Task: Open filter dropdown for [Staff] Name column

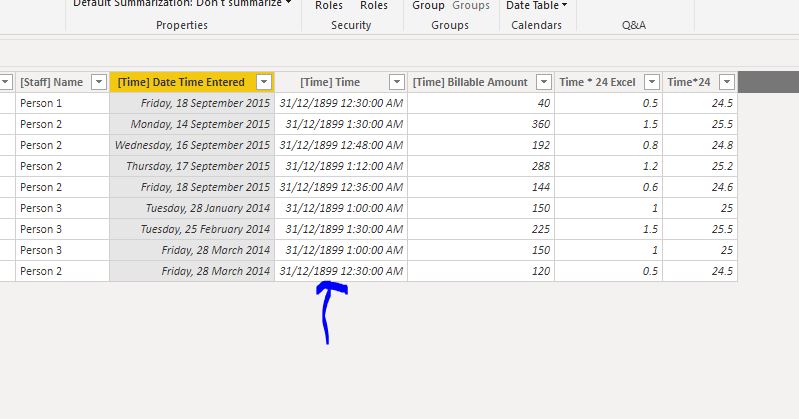Action: tap(99, 82)
